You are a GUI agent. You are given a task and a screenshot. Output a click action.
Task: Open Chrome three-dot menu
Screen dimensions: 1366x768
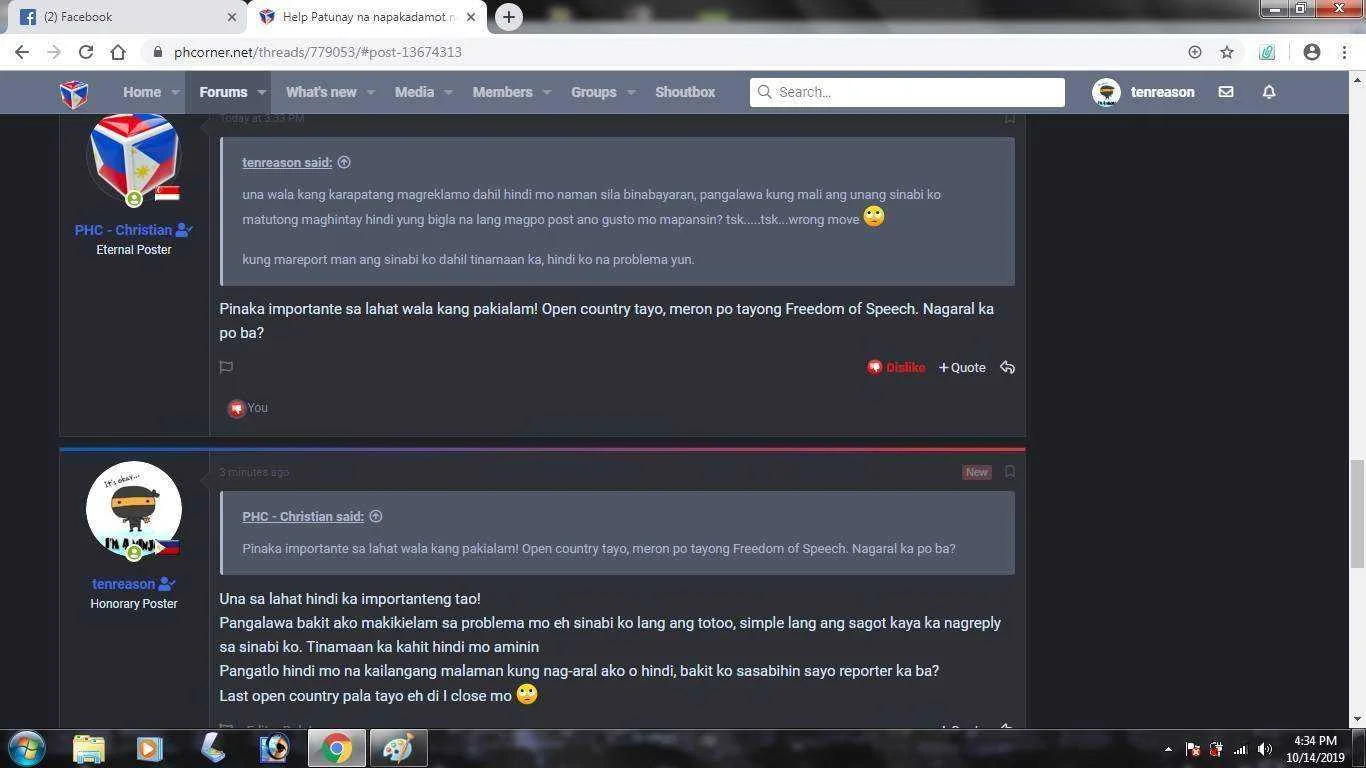pos(1345,52)
